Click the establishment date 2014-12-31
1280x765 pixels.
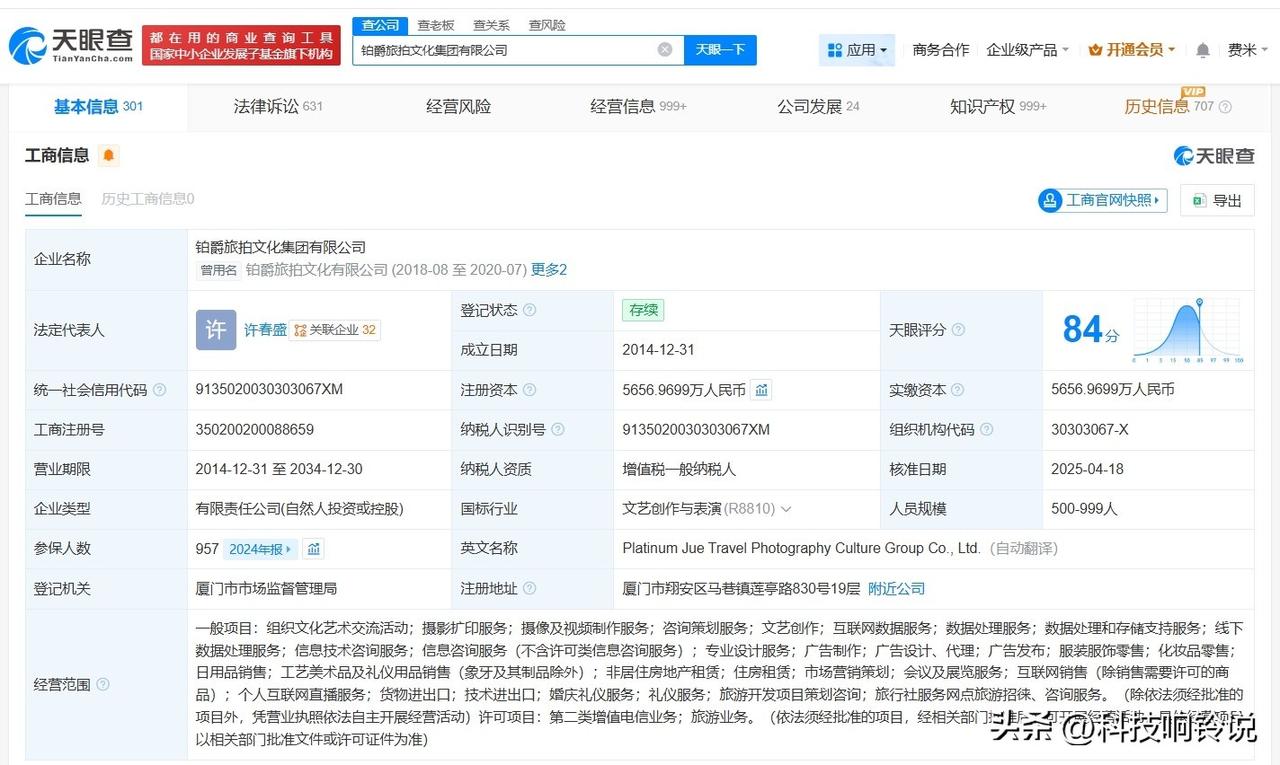658,350
